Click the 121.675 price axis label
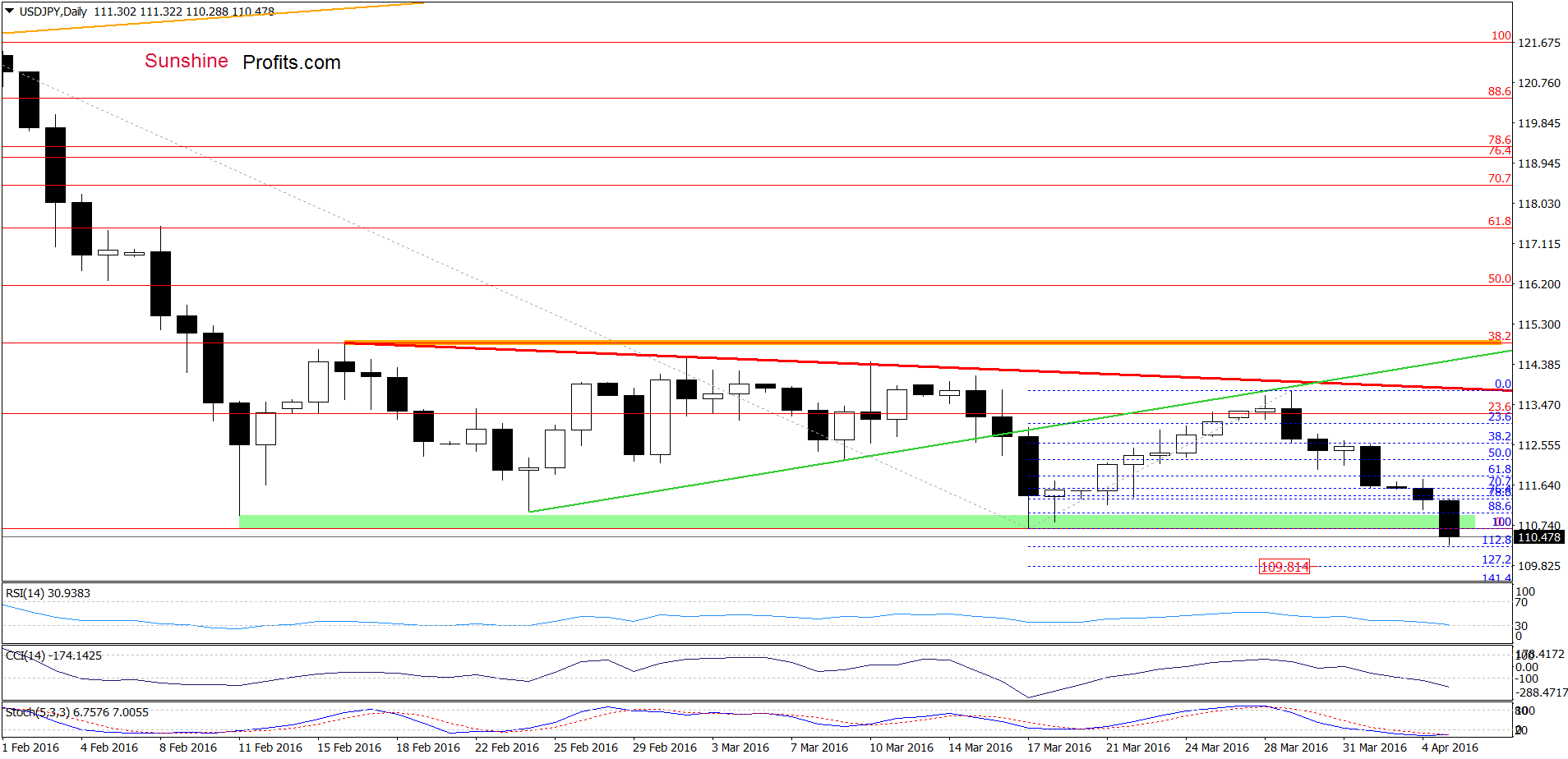This screenshot has height=759, width=1568. [1539, 43]
